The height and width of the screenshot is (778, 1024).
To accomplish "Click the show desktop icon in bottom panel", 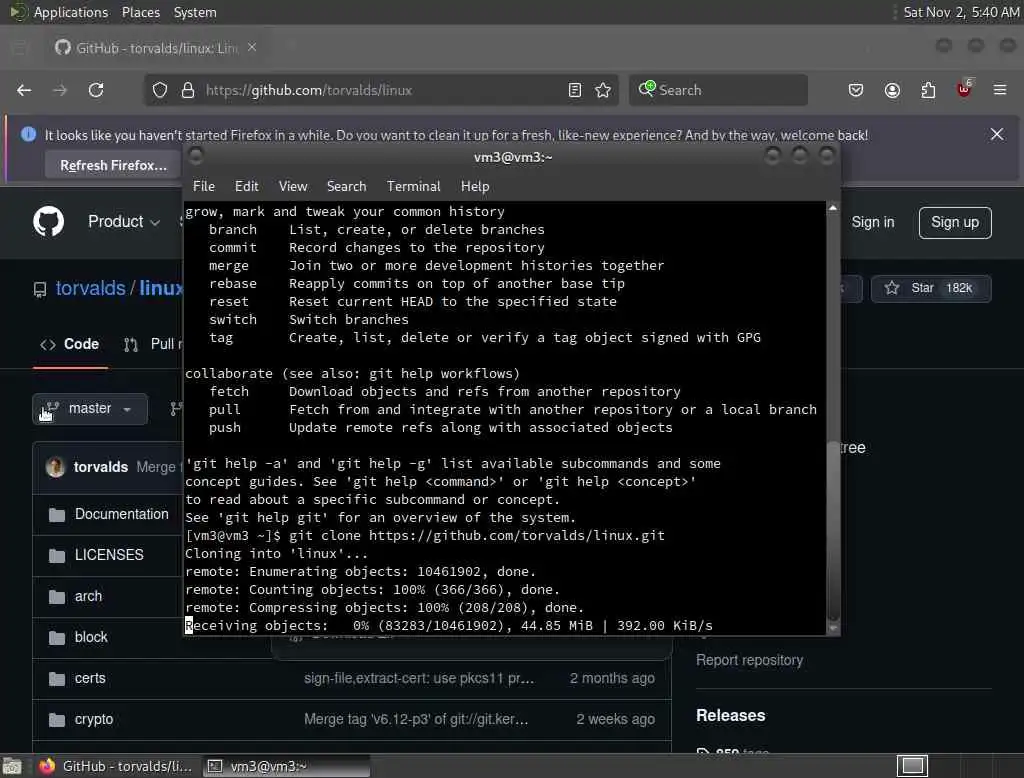I will pos(12,766).
